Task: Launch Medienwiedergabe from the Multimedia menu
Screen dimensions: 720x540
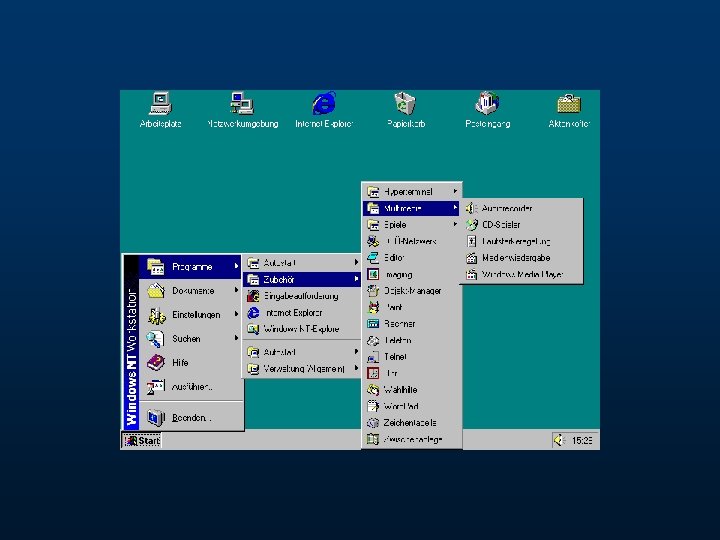Action: click(522, 258)
